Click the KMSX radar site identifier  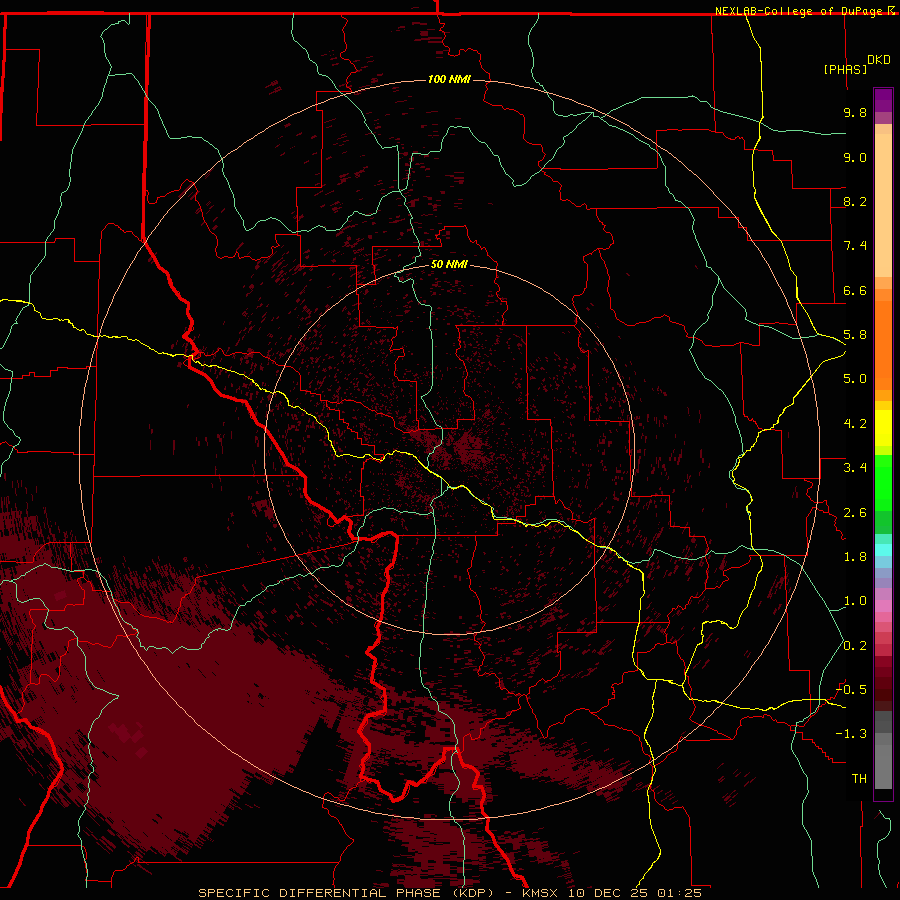[x=540, y=893]
